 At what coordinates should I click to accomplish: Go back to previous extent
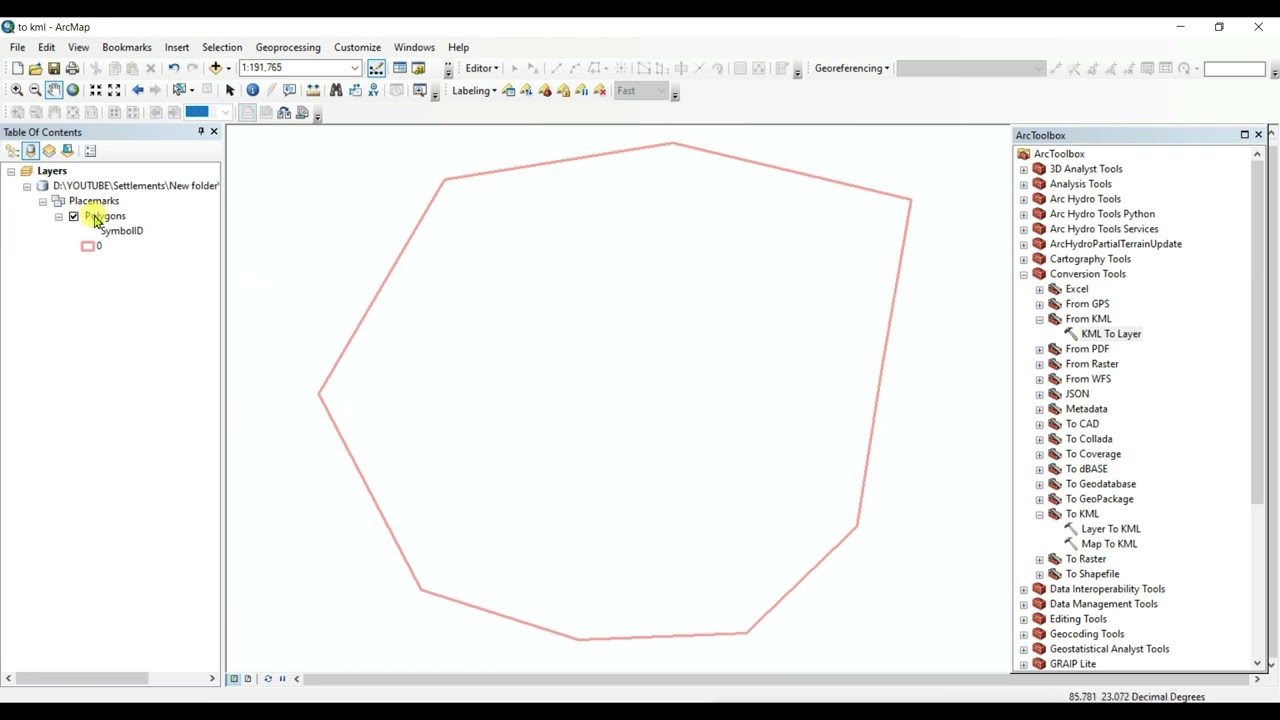point(138,90)
